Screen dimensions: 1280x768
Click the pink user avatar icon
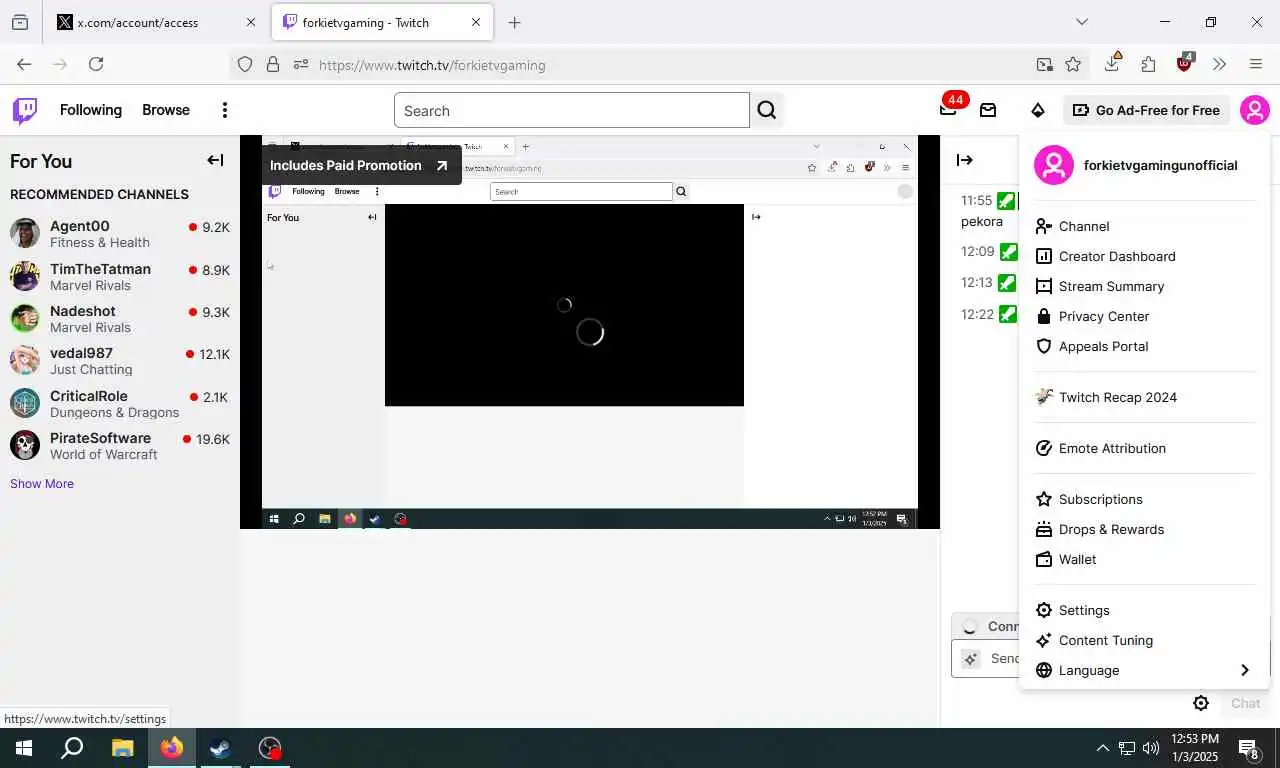[x=1254, y=110]
